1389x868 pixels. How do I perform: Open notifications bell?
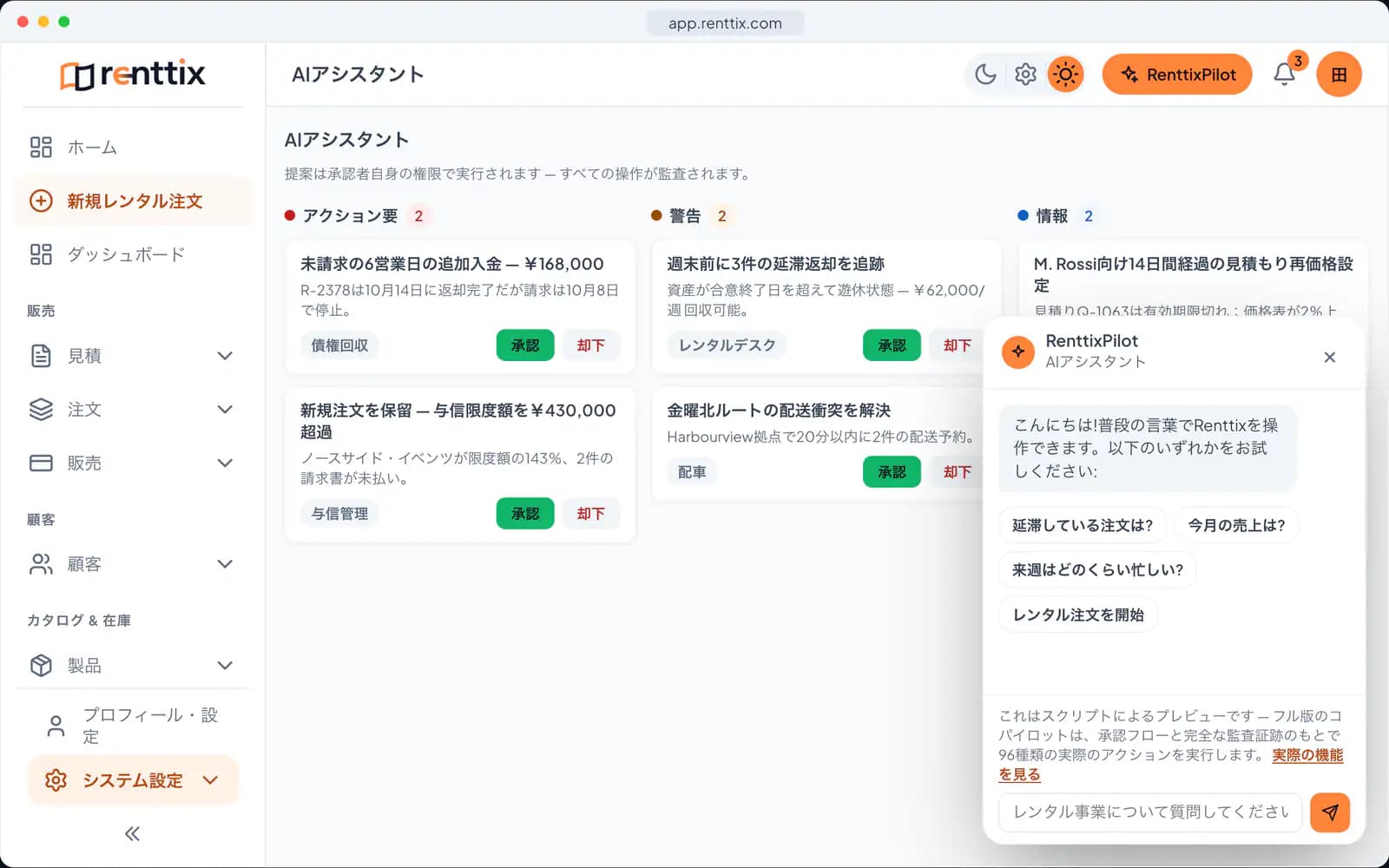point(1285,75)
